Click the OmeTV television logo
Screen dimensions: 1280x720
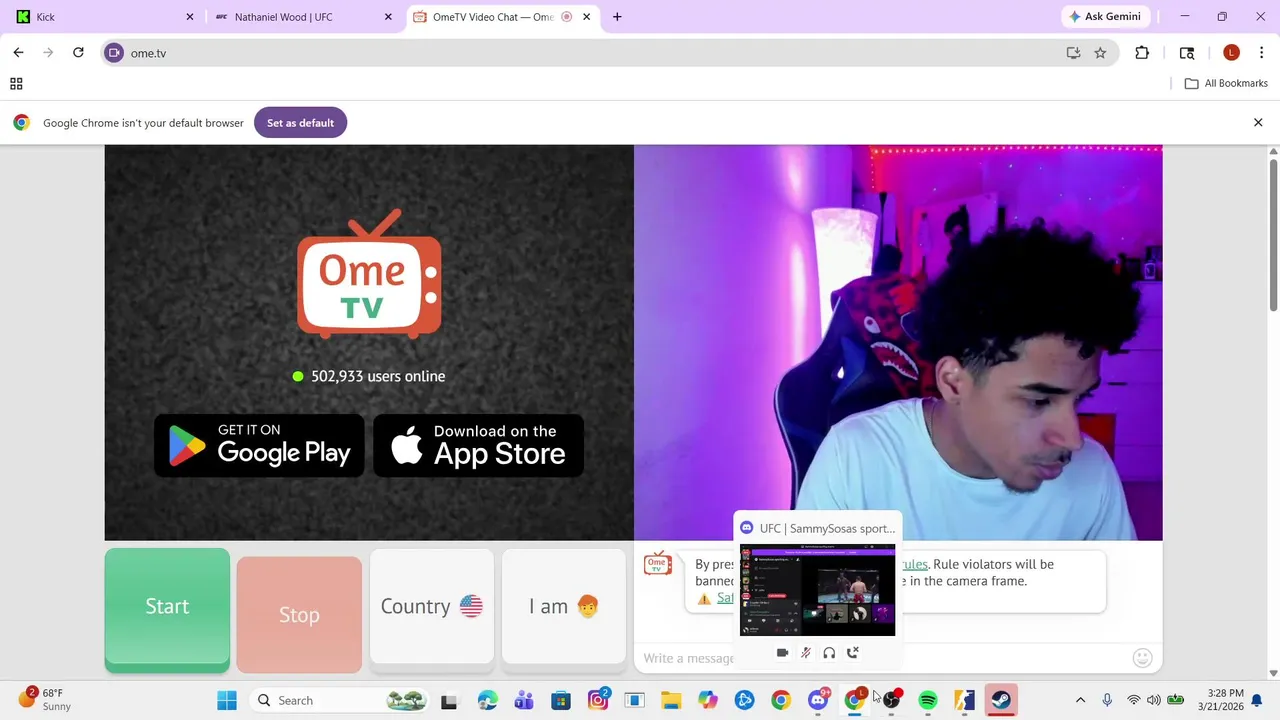[x=369, y=275]
